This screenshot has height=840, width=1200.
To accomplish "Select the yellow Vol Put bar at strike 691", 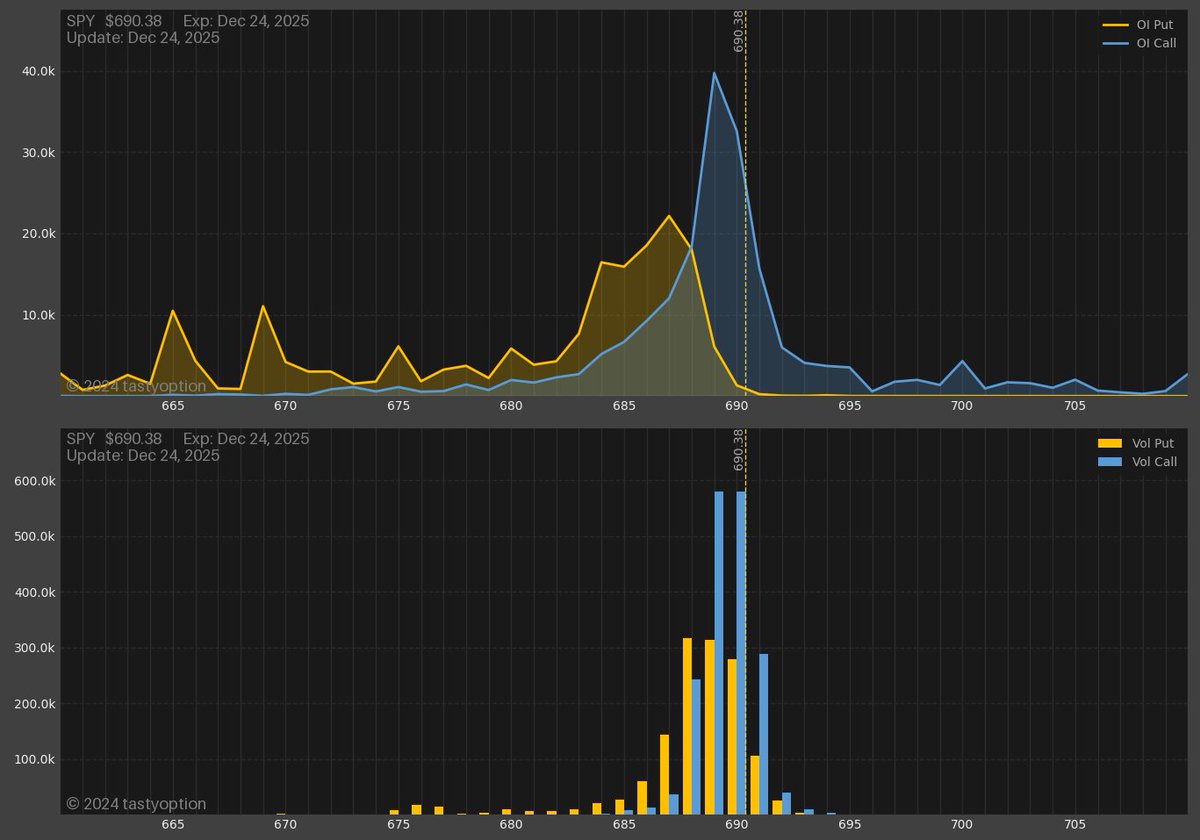I will (x=755, y=785).
